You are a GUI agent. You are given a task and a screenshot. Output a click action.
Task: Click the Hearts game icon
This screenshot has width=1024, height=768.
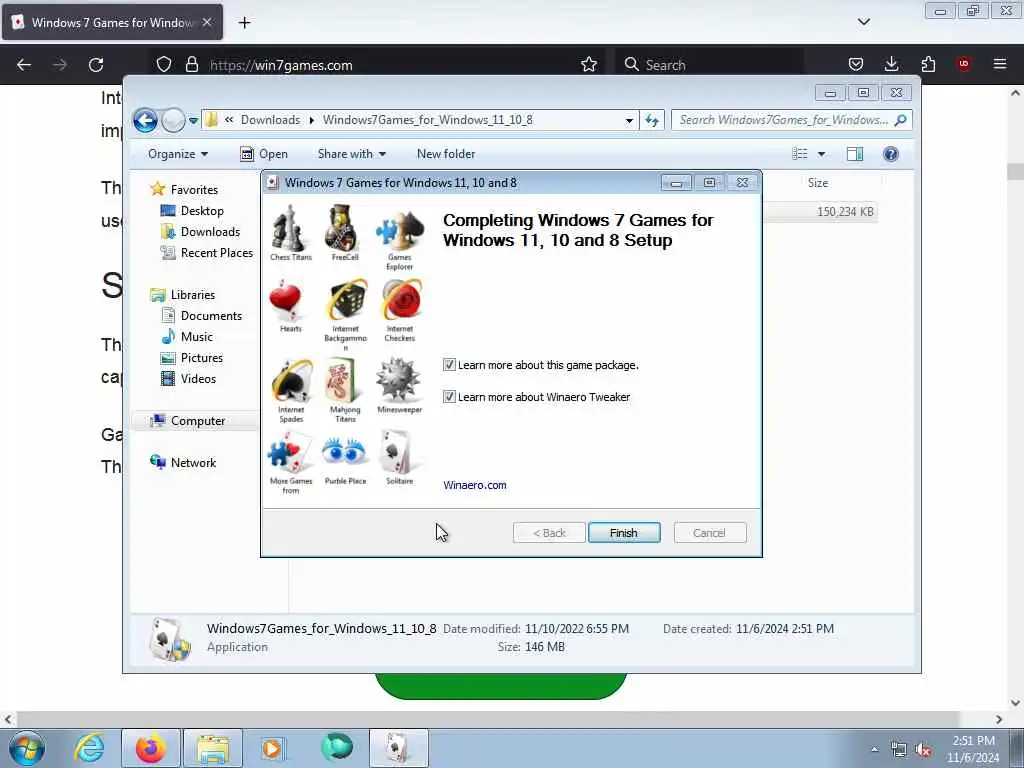click(x=286, y=300)
